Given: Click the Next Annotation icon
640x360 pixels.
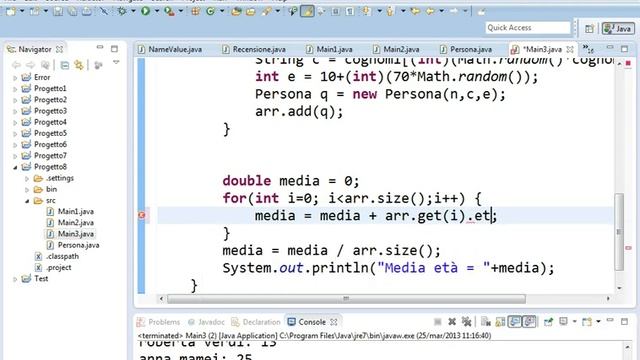Looking at the screenshot, I should tap(367, 11).
